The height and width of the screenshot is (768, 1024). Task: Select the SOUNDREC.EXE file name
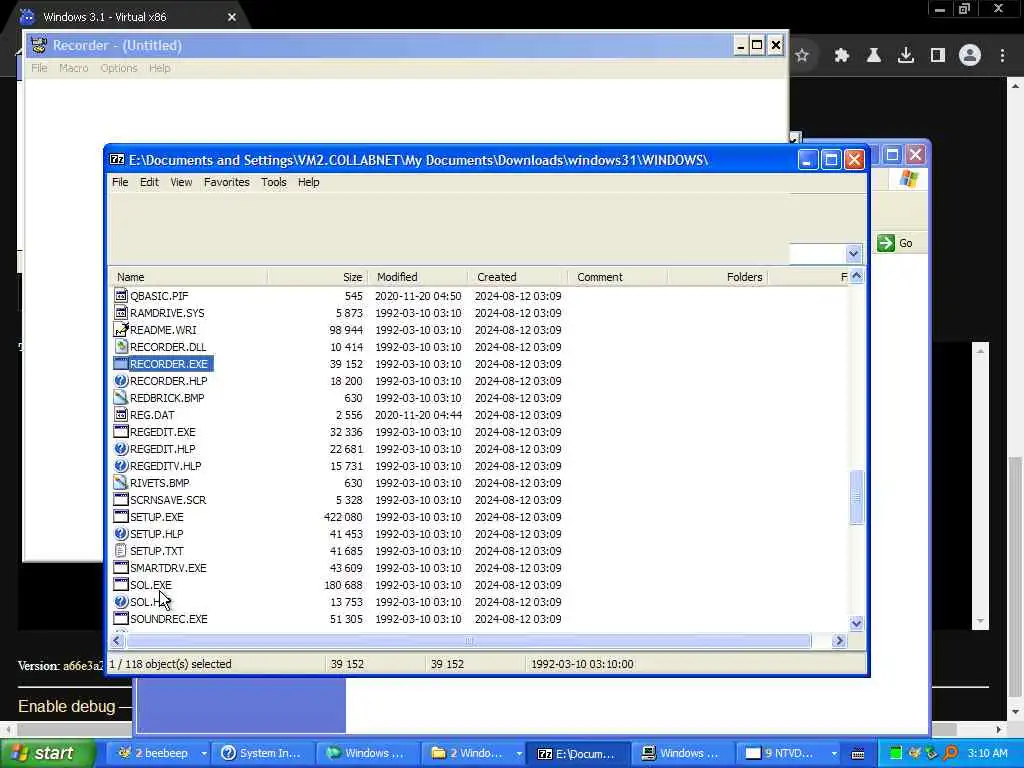pos(168,619)
